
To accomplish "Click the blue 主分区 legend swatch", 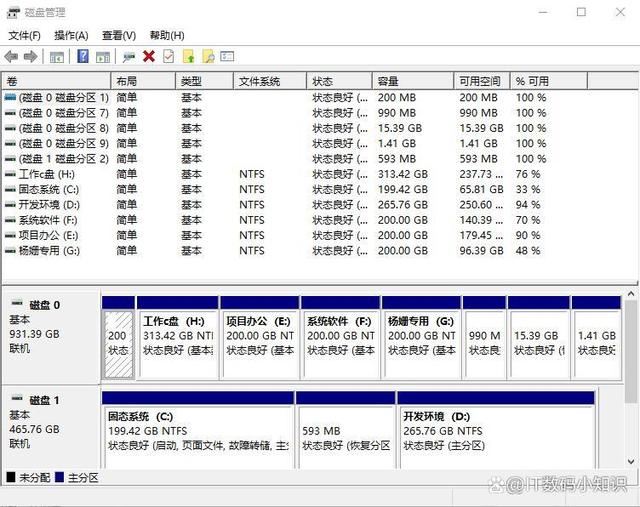I will [x=60, y=477].
